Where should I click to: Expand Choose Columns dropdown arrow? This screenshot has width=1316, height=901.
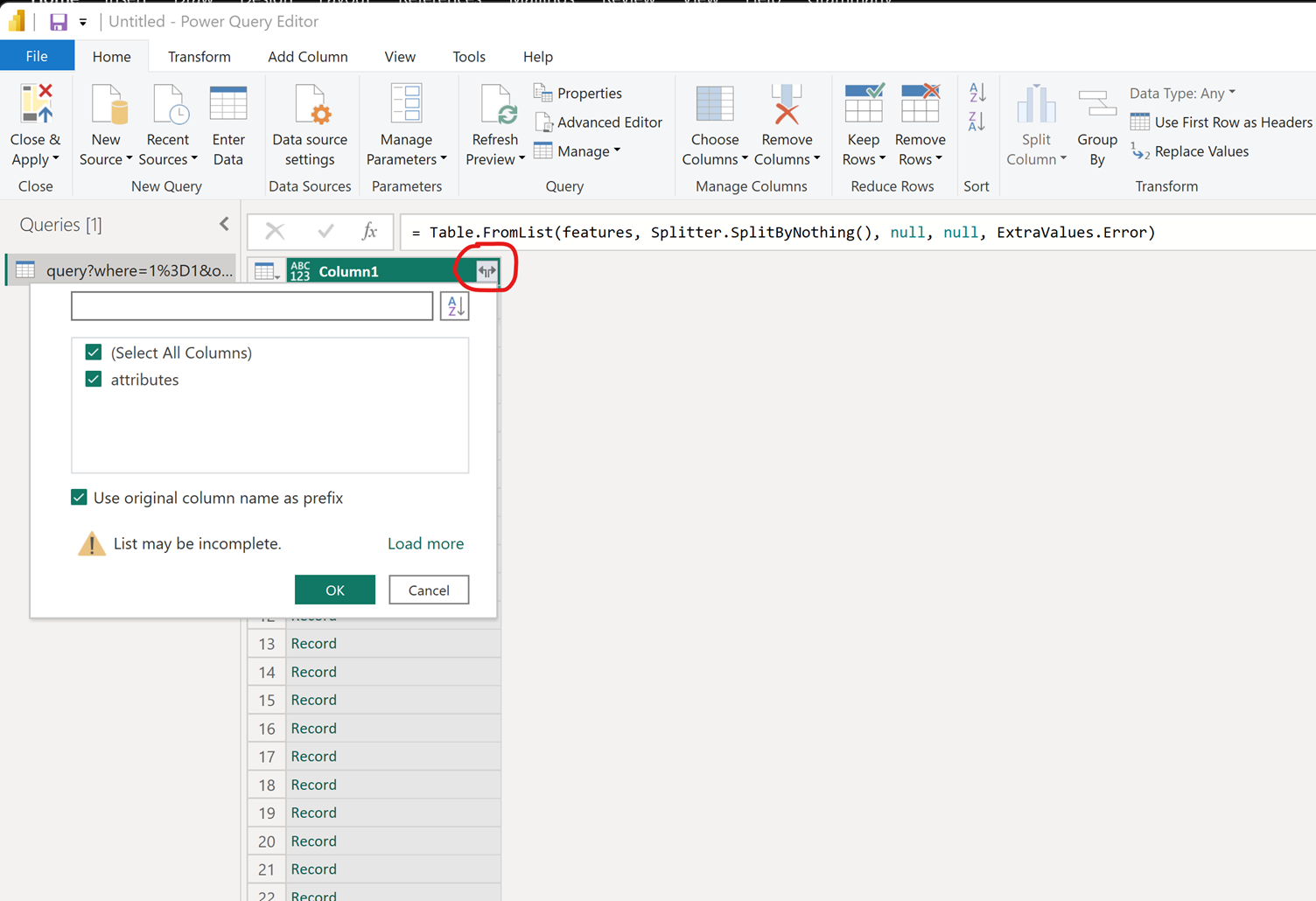pyautogui.click(x=745, y=159)
